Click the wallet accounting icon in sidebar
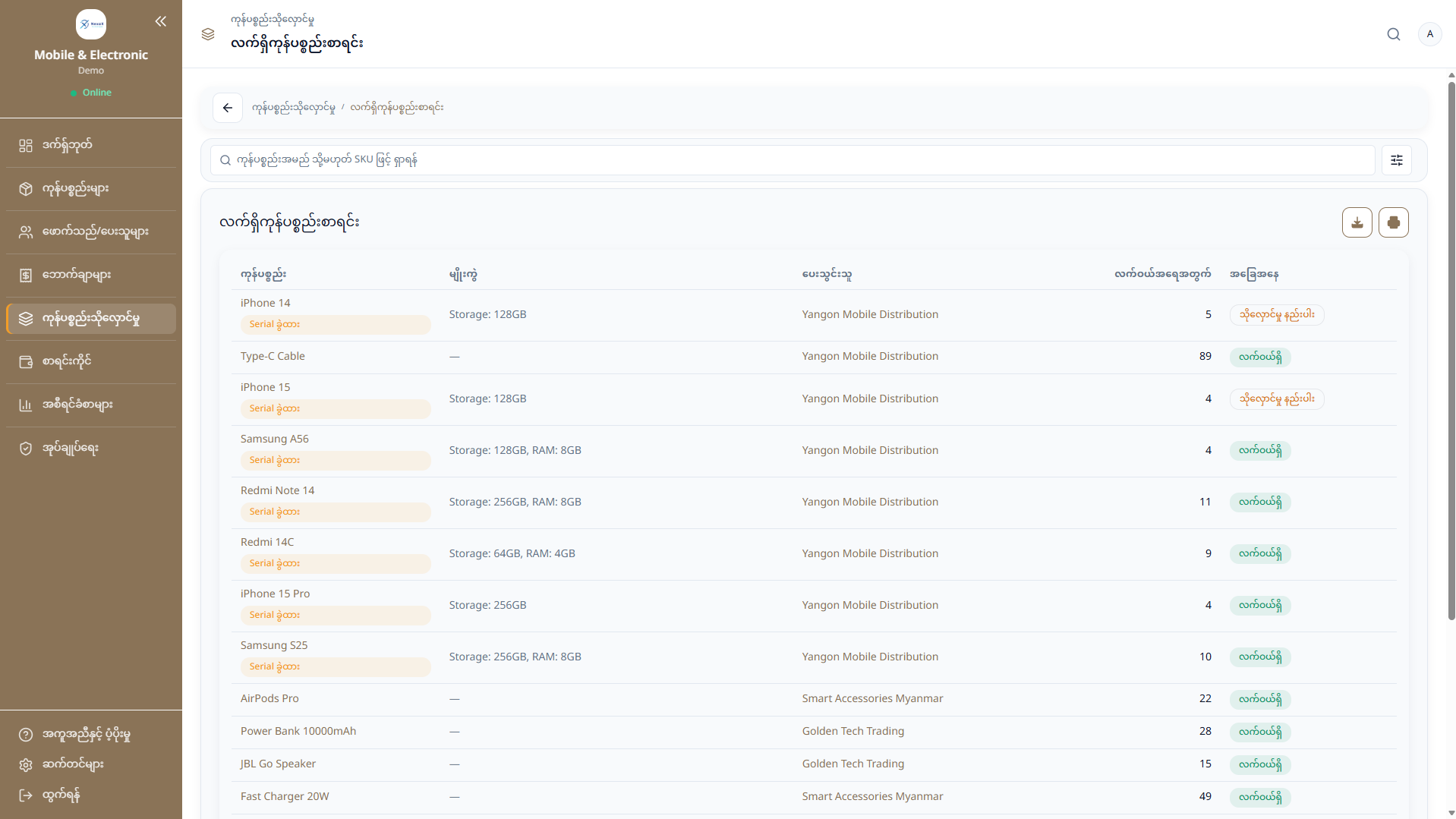The image size is (1456, 819). click(26, 361)
